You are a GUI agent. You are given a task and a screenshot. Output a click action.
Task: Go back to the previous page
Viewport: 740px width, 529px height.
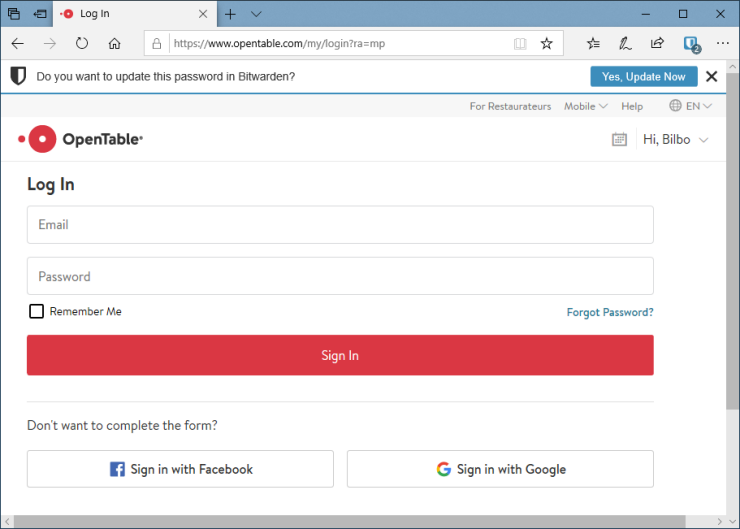tap(18, 43)
